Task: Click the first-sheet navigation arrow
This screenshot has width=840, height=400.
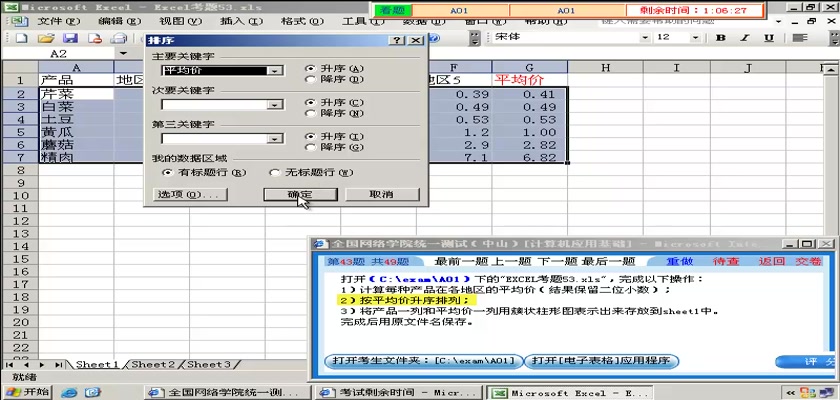Action: 10,365
